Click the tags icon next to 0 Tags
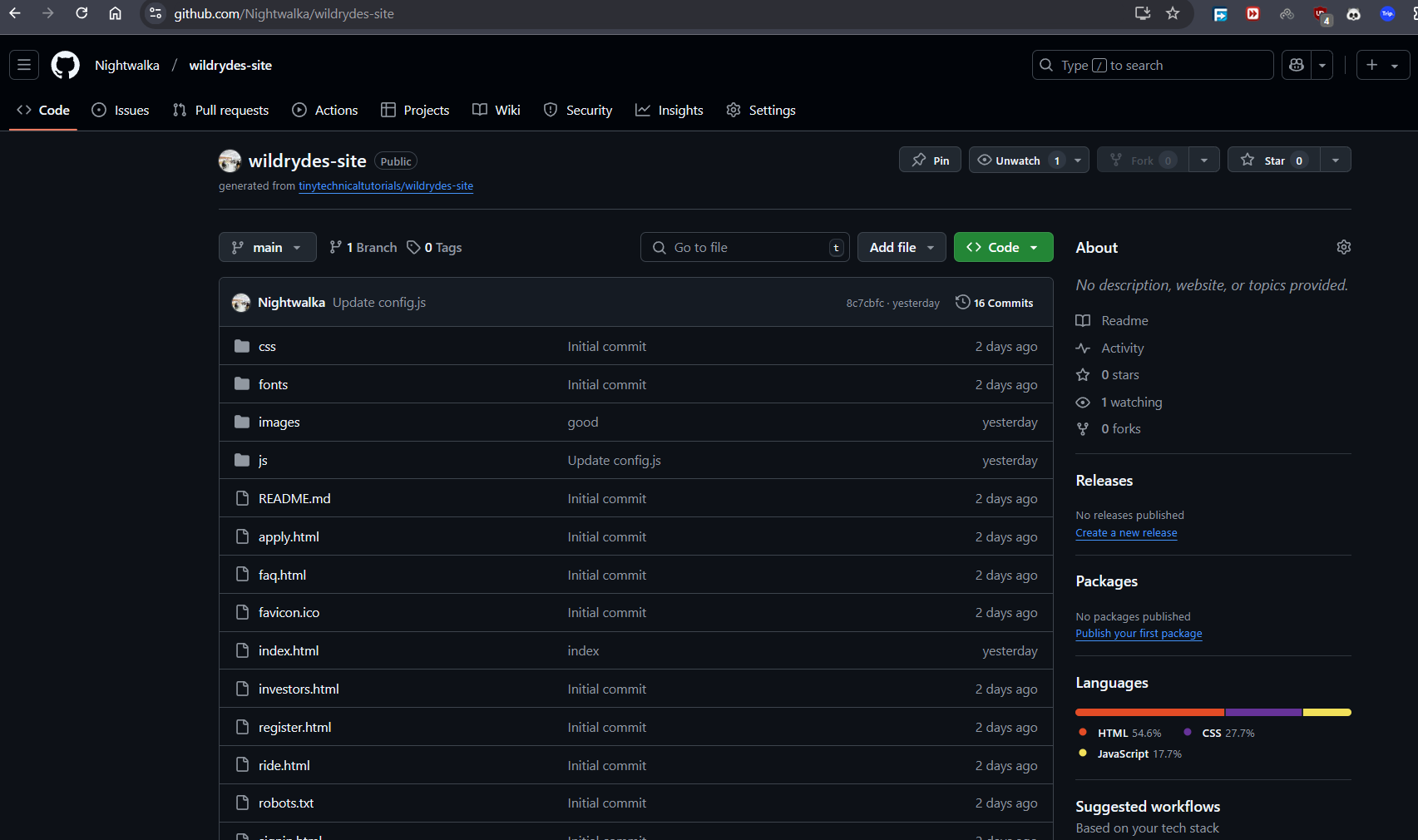Image resolution: width=1418 pixels, height=840 pixels. coord(413,247)
